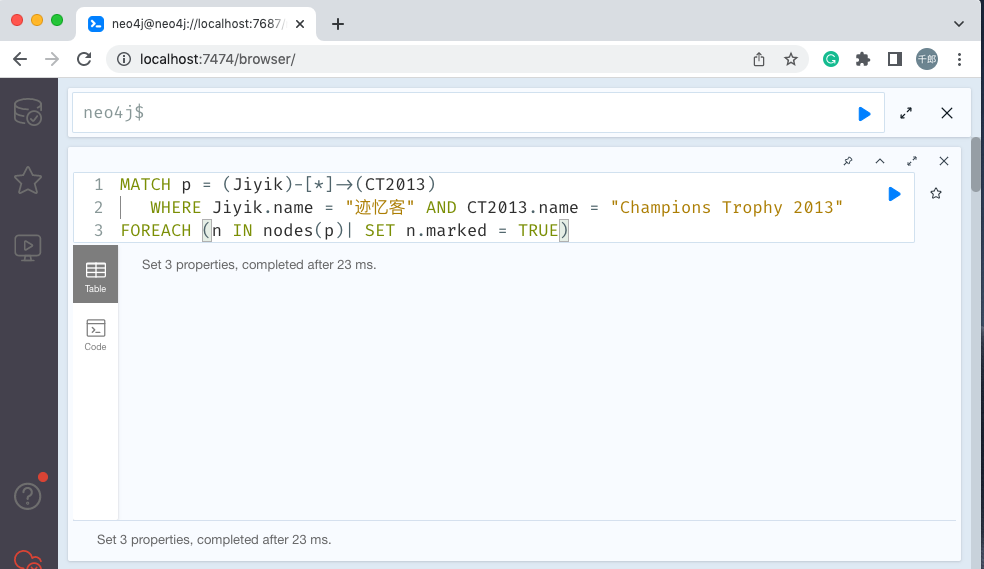Switch to the Code result view
The height and width of the screenshot is (569, 984).
95,334
